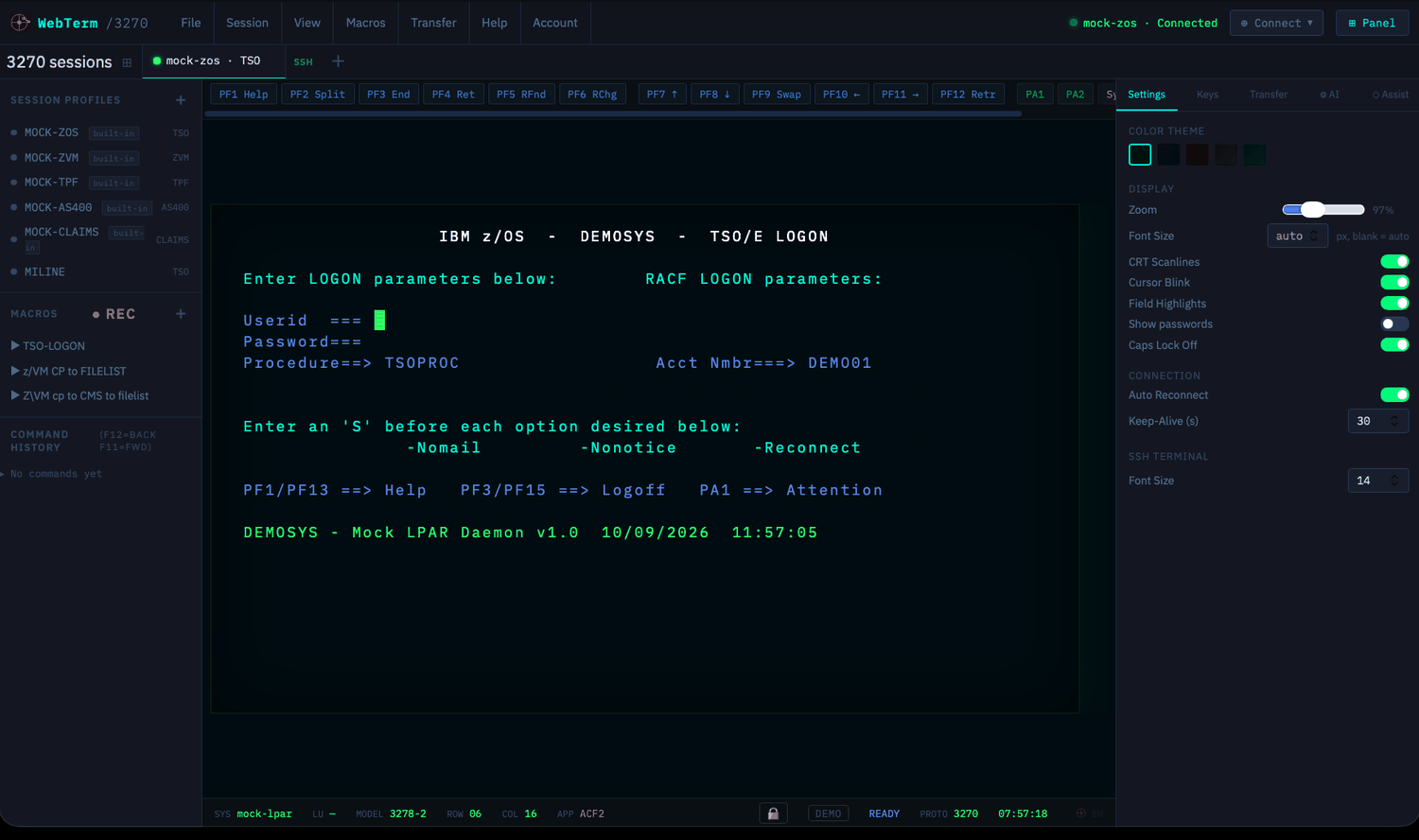Select the MILINE session profile
Image resolution: width=1419 pixels, height=840 pixels.
point(100,271)
